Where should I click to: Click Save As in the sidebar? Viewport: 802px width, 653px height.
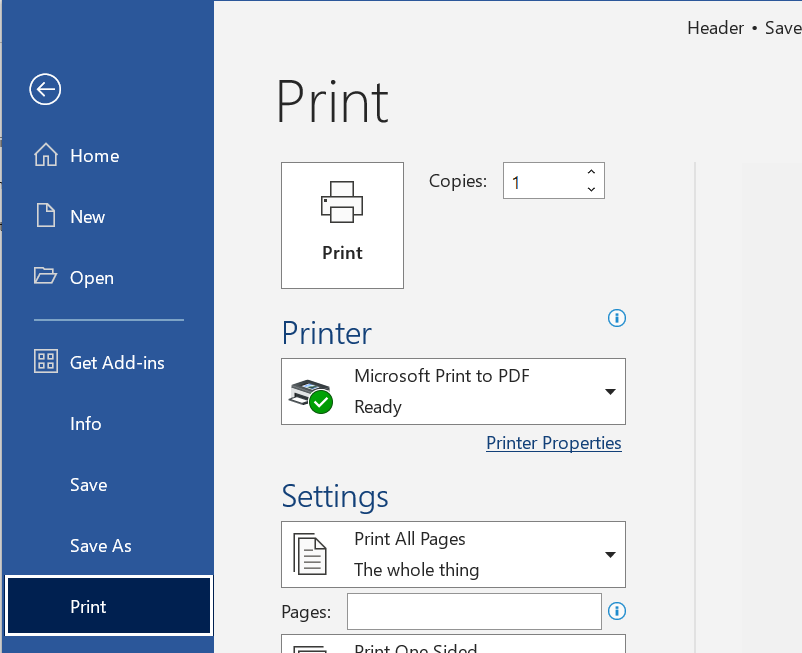[x=100, y=546]
